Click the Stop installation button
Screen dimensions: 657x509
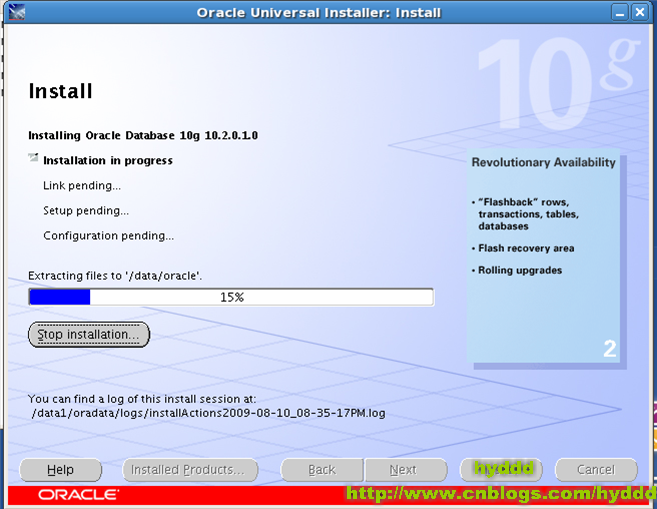pyautogui.click(x=89, y=334)
